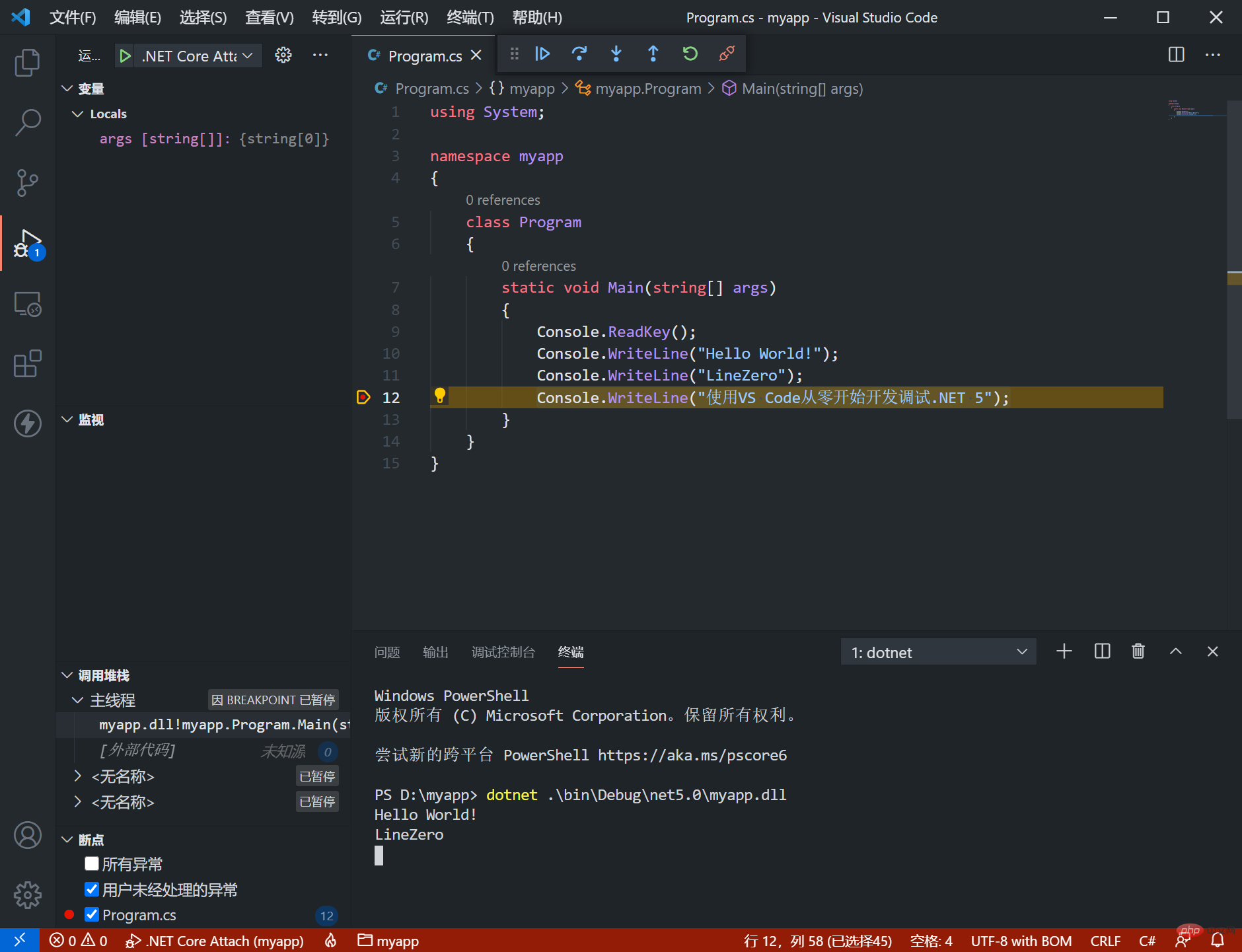Enable the 所有异常 checkbox
Image resolution: width=1242 pixels, height=952 pixels.
[92, 863]
